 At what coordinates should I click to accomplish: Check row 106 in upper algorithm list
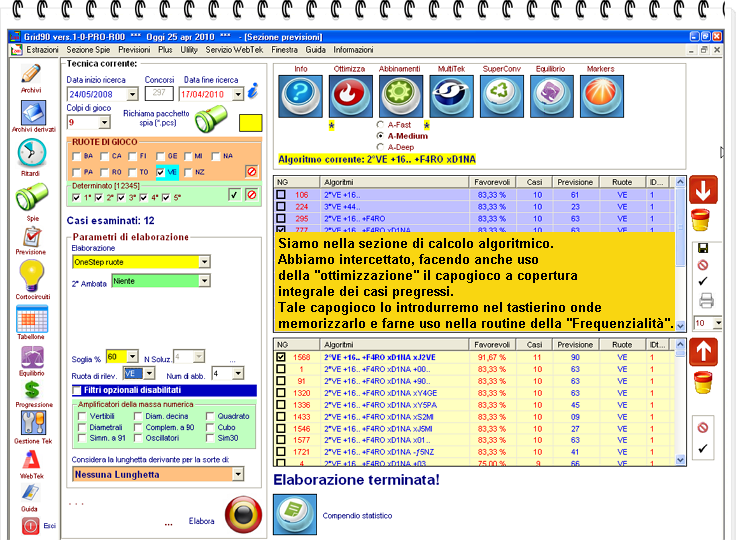click(x=281, y=194)
